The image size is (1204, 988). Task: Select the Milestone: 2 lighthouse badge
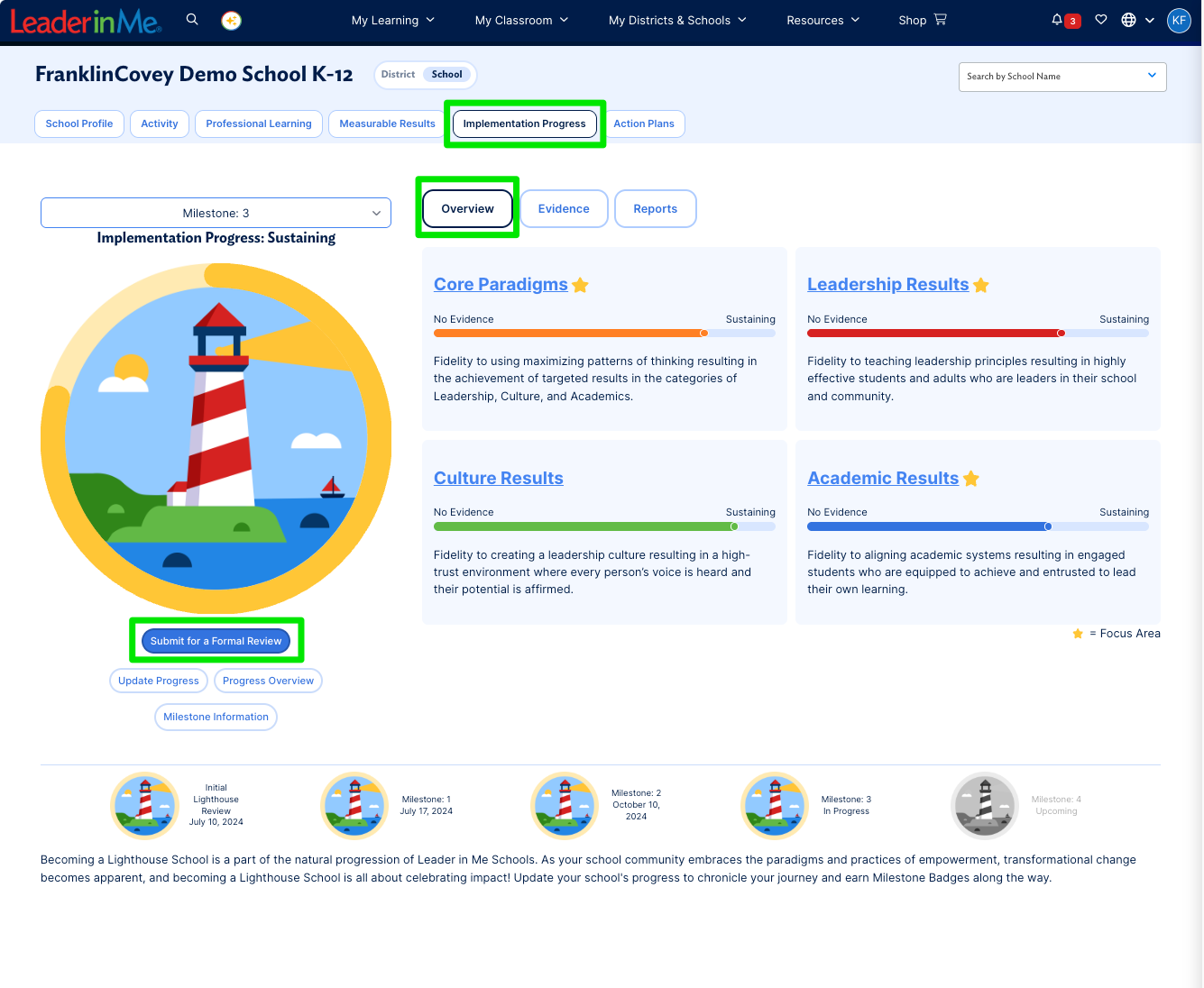click(565, 805)
